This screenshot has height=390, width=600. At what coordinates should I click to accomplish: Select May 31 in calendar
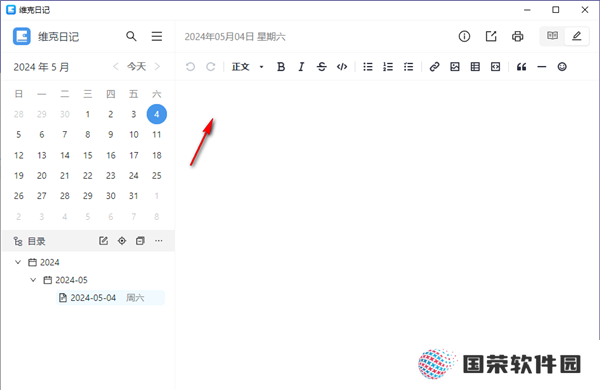tap(133, 196)
